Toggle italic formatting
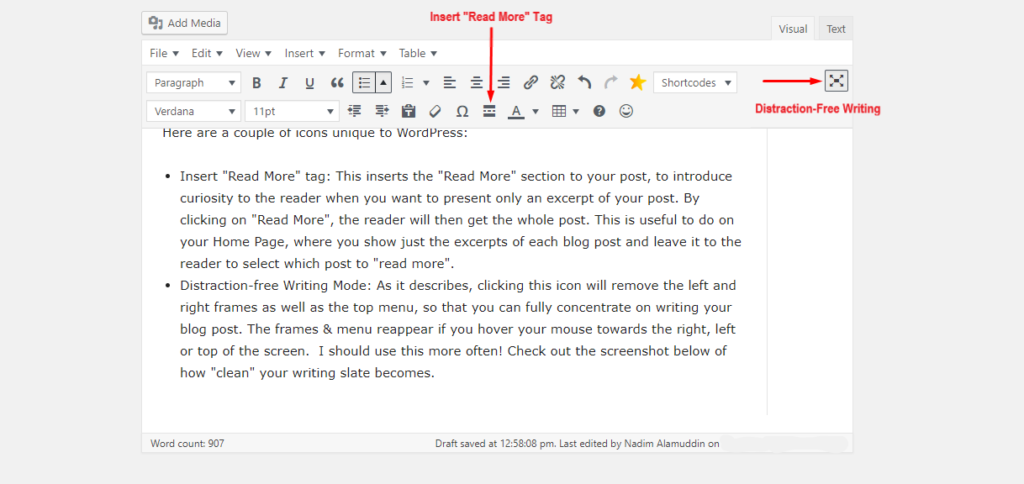Image resolution: width=1024 pixels, height=484 pixels. (x=283, y=83)
